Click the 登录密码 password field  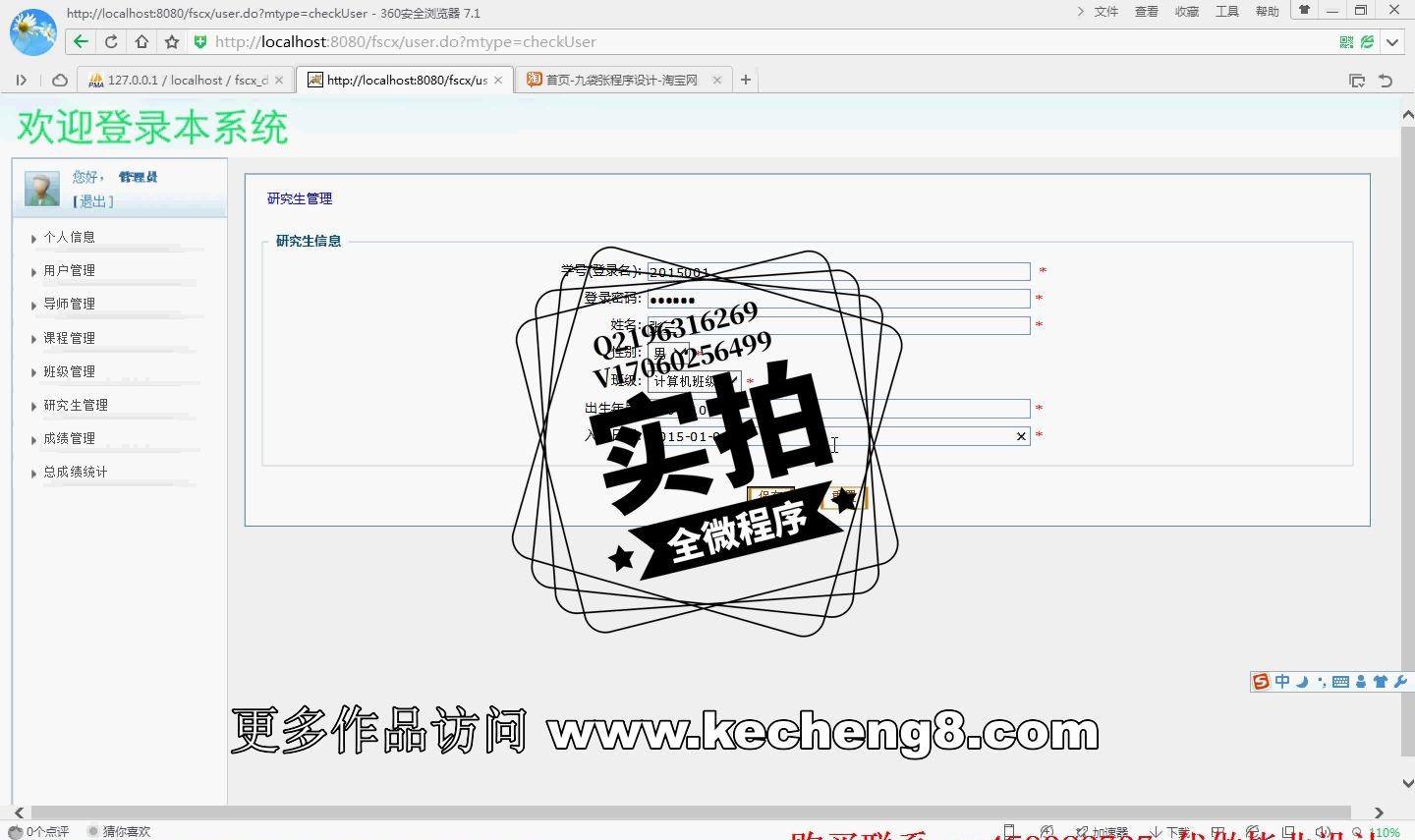tap(838, 299)
